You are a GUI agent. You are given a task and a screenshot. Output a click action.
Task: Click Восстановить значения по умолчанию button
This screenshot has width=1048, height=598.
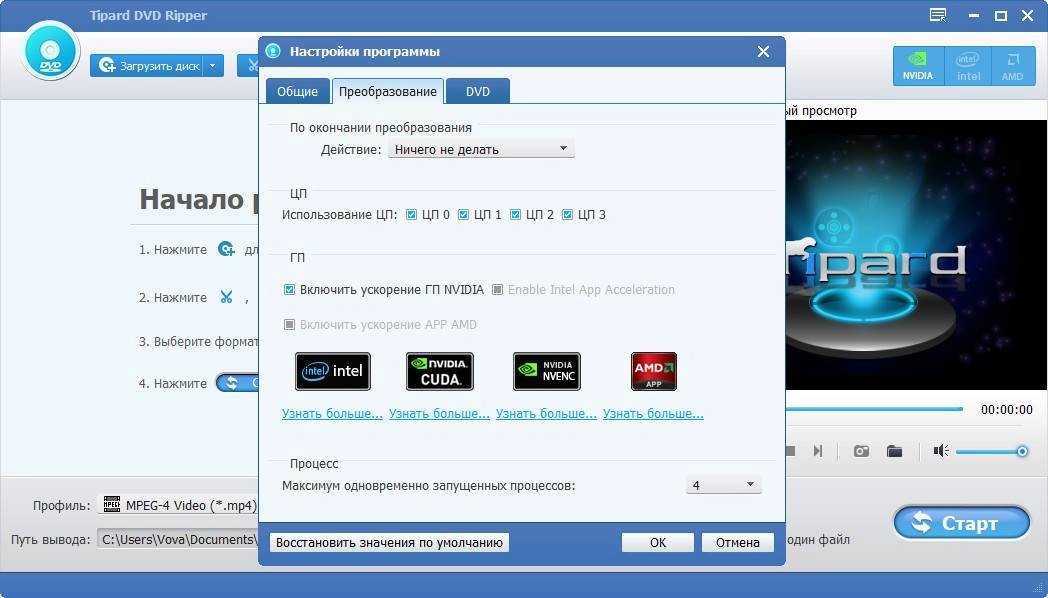390,543
